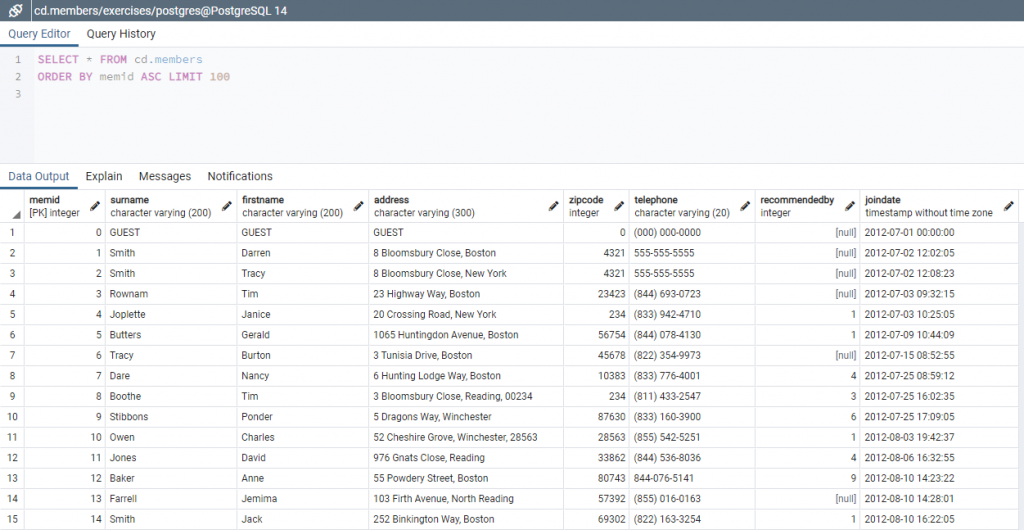Select row number 8 header

[x=12, y=376]
